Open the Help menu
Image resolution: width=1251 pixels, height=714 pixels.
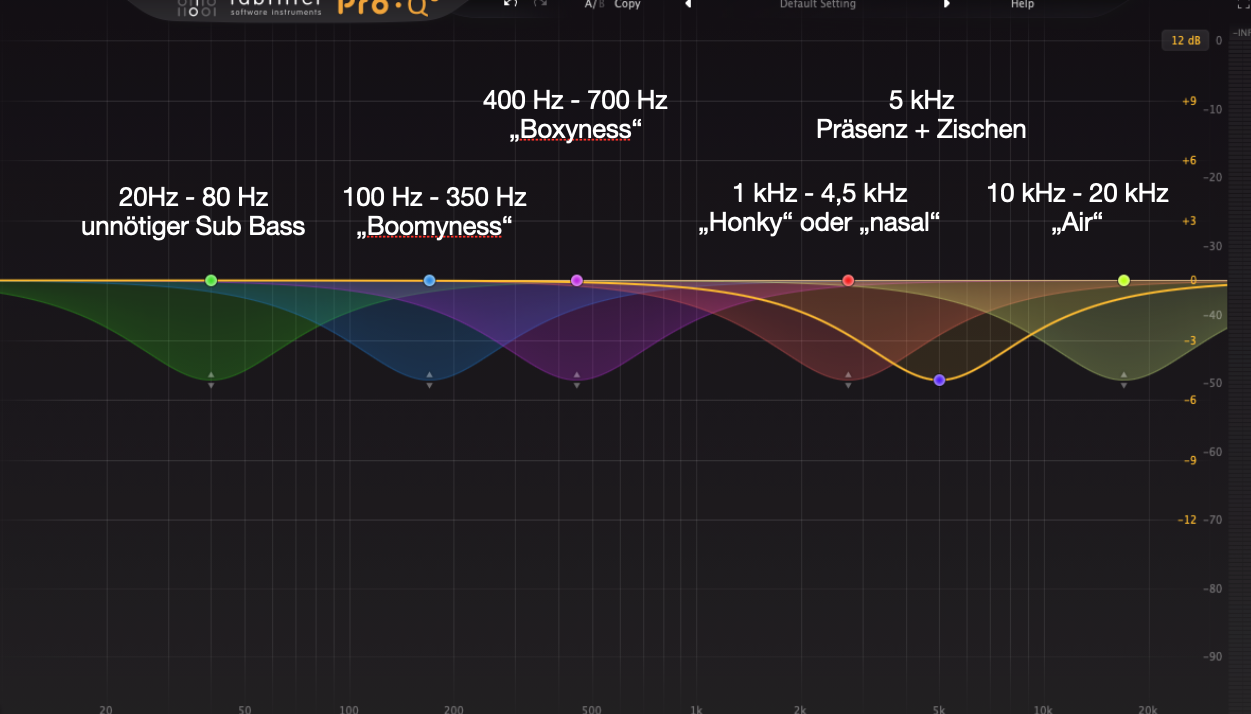tap(1022, 5)
